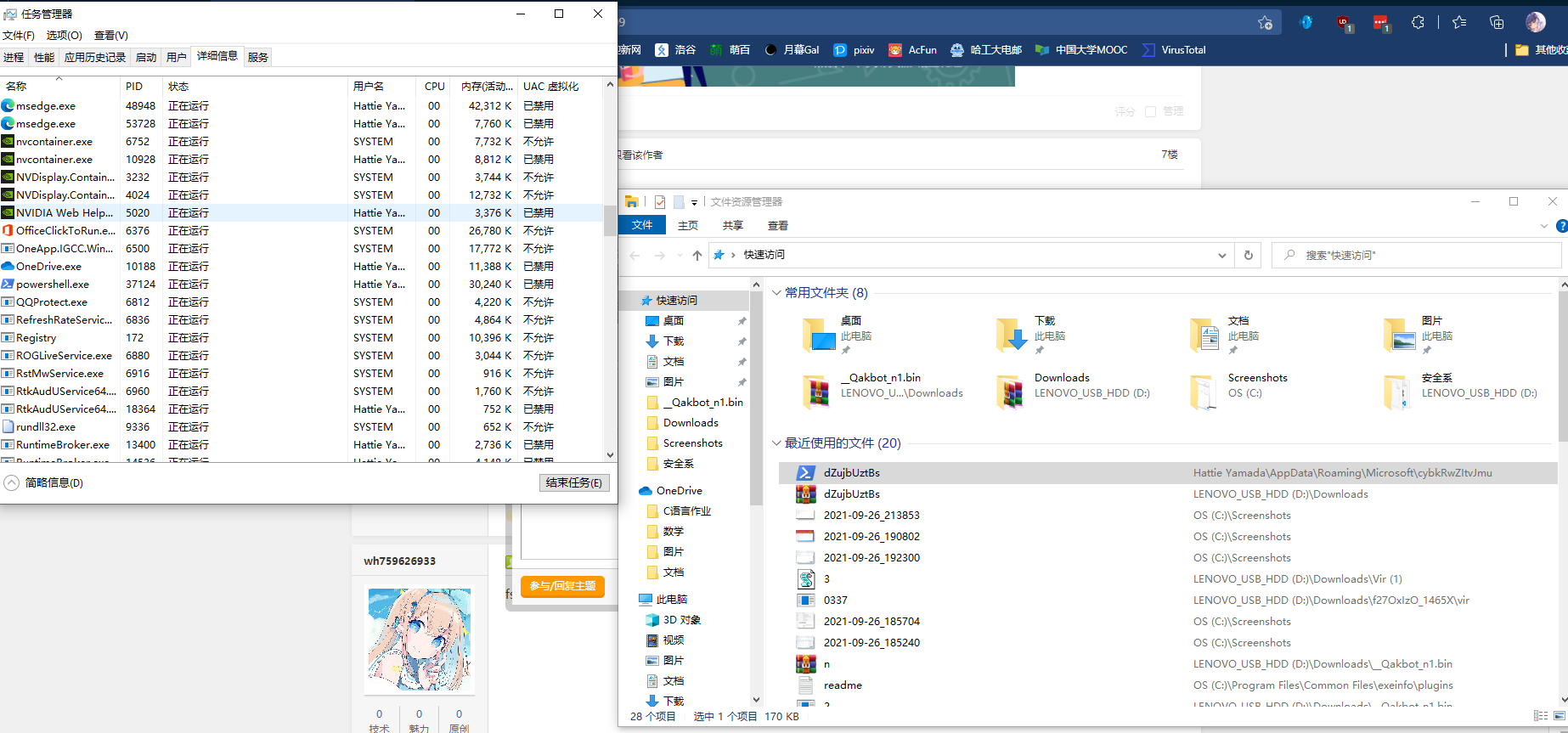Select 此电脑 in the navigation pane
The height and width of the screenshot is (733, 1568).
(x=671, y=600)
